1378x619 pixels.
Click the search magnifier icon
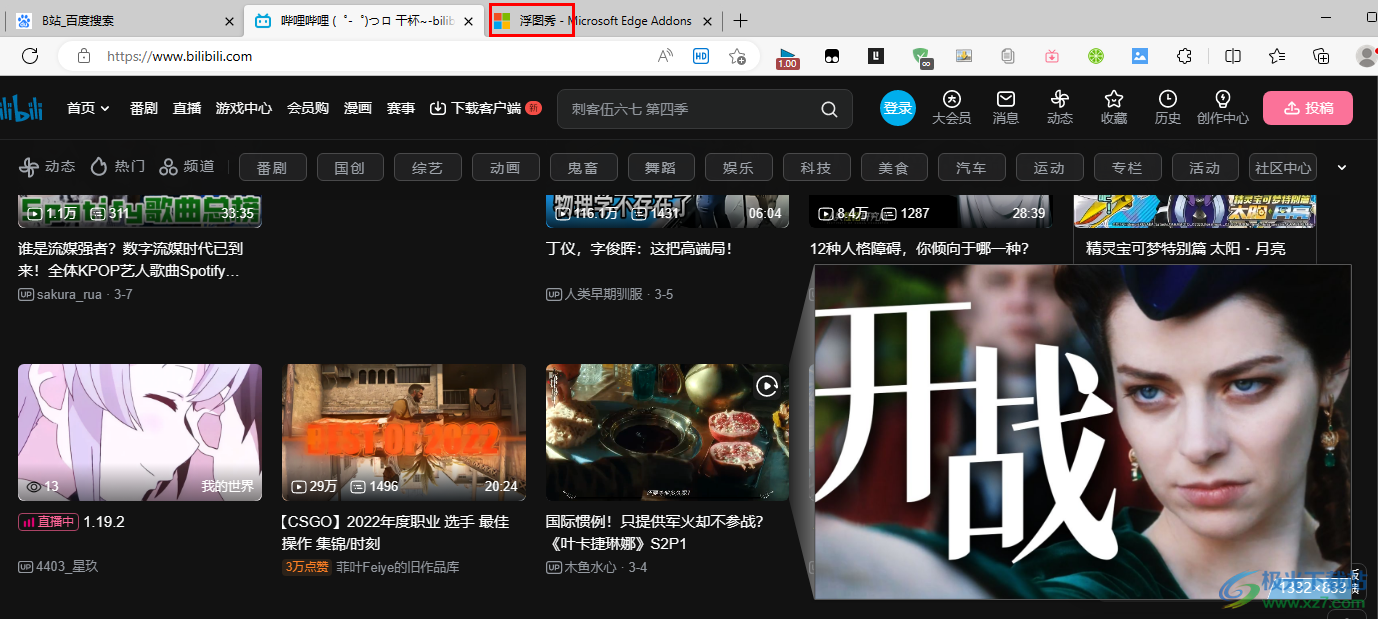click(829, 109)
